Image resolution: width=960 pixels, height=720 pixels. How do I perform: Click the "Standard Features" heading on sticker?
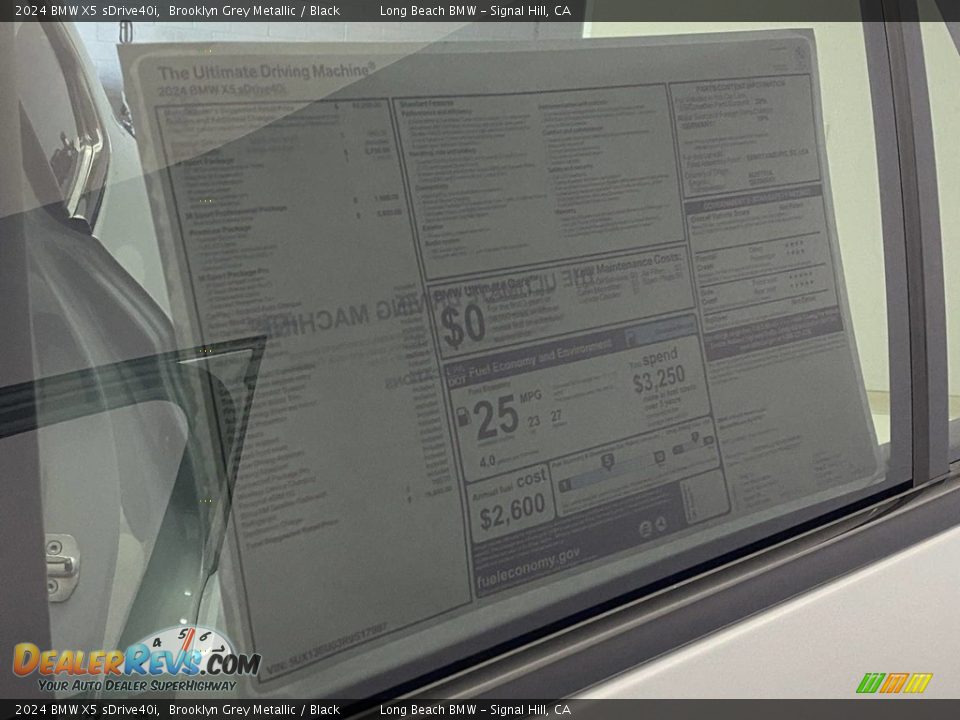(427, 105)
